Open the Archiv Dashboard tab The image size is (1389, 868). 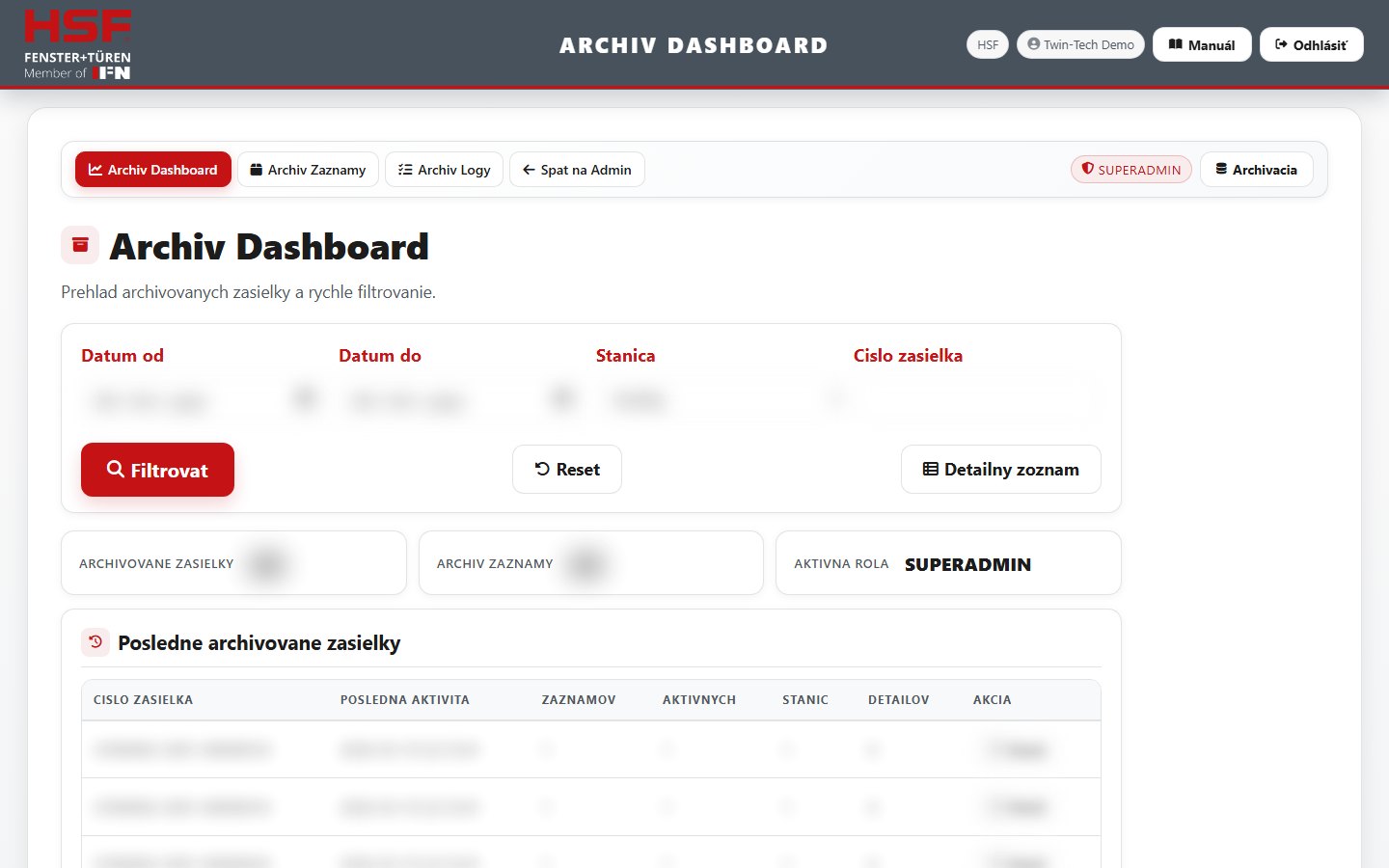(153, 170)
